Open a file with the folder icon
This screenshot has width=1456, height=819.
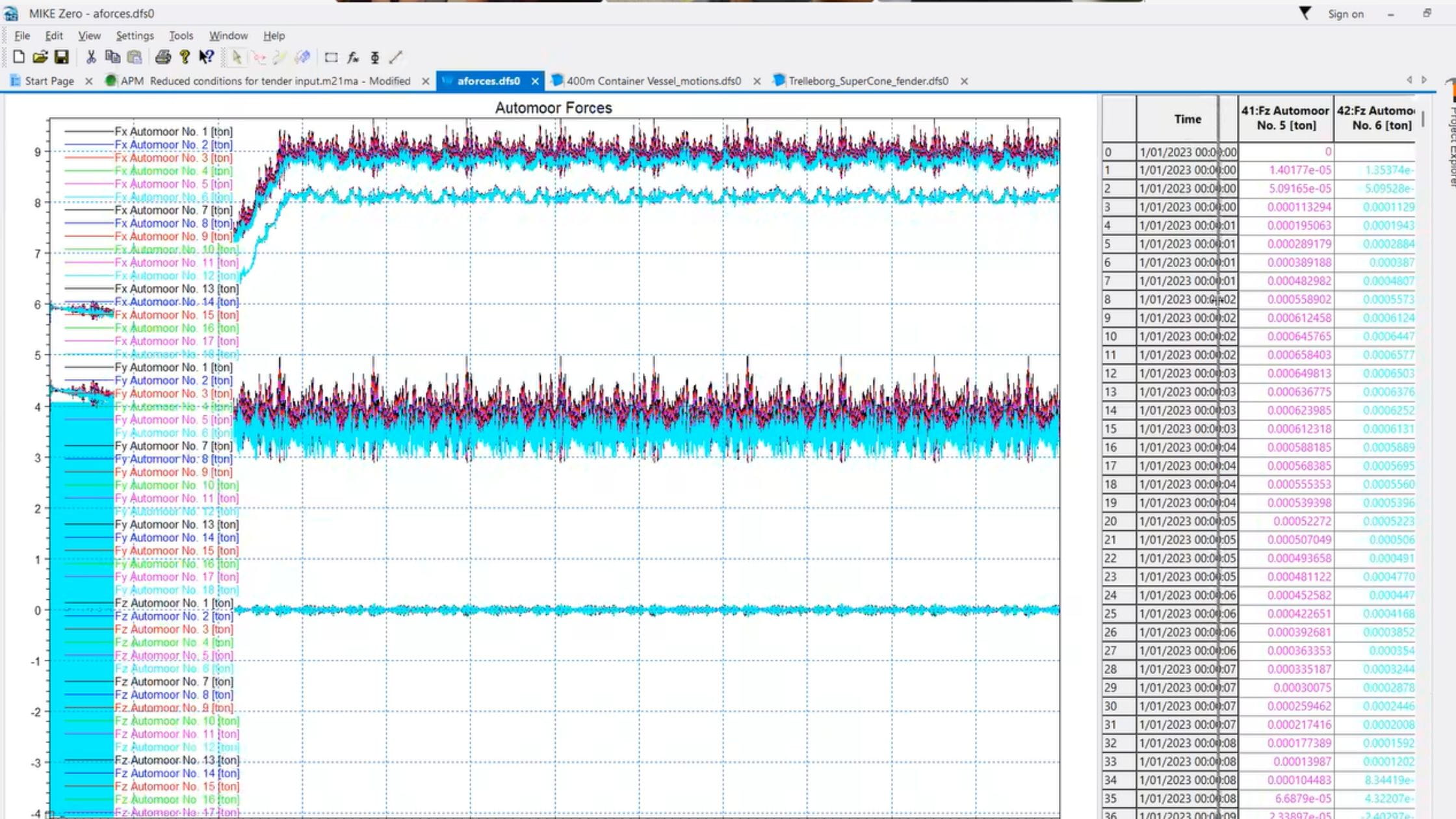[40, 57]
